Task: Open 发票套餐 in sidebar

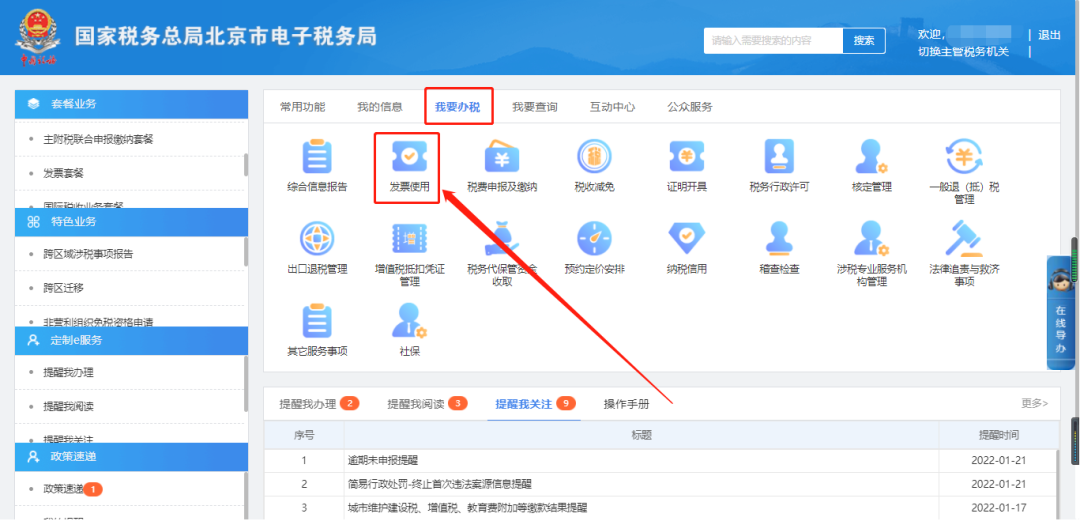Action: tap(63, 173)
